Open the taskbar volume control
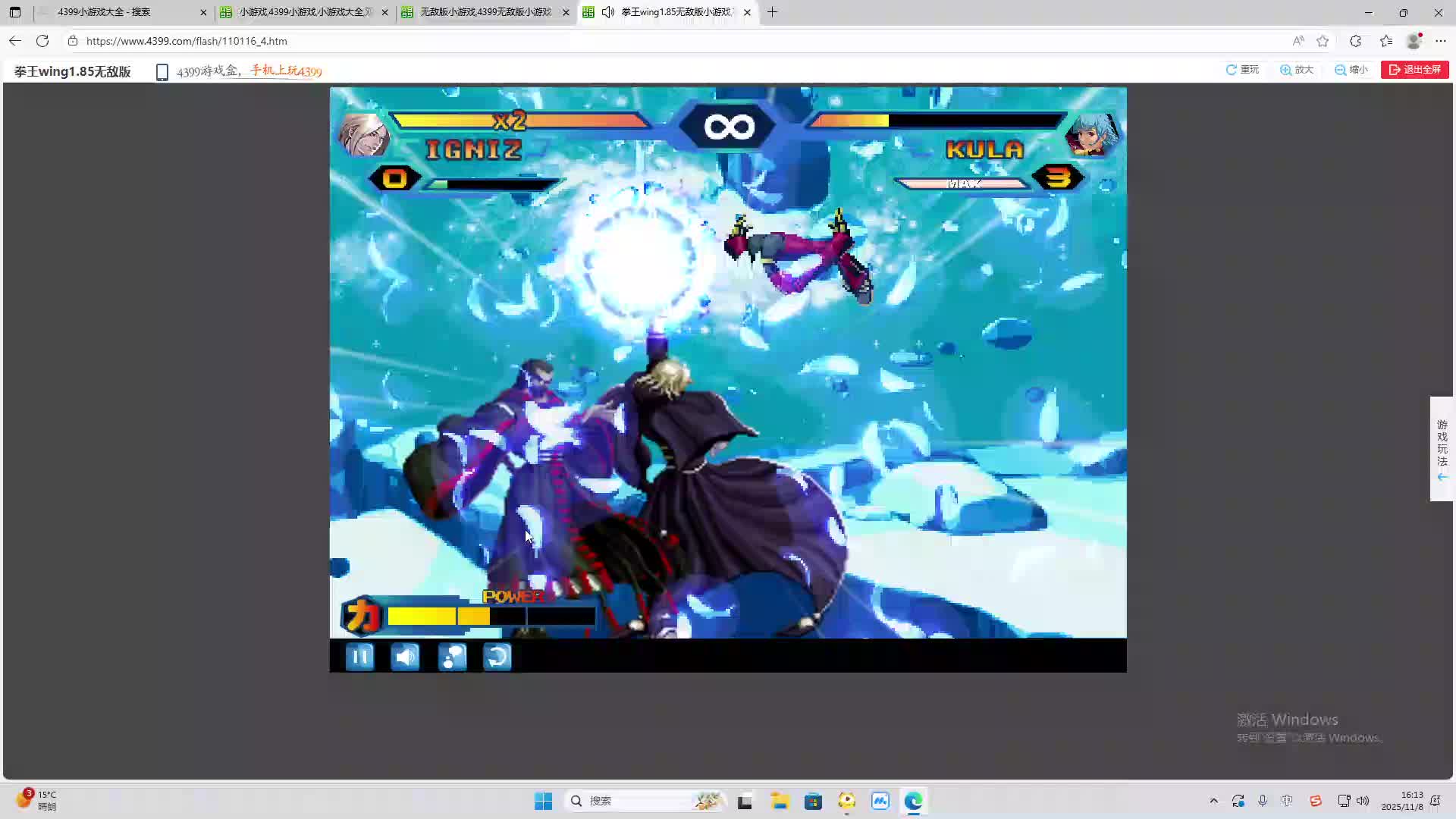 pyautogui.click(x=1363, y=801)
